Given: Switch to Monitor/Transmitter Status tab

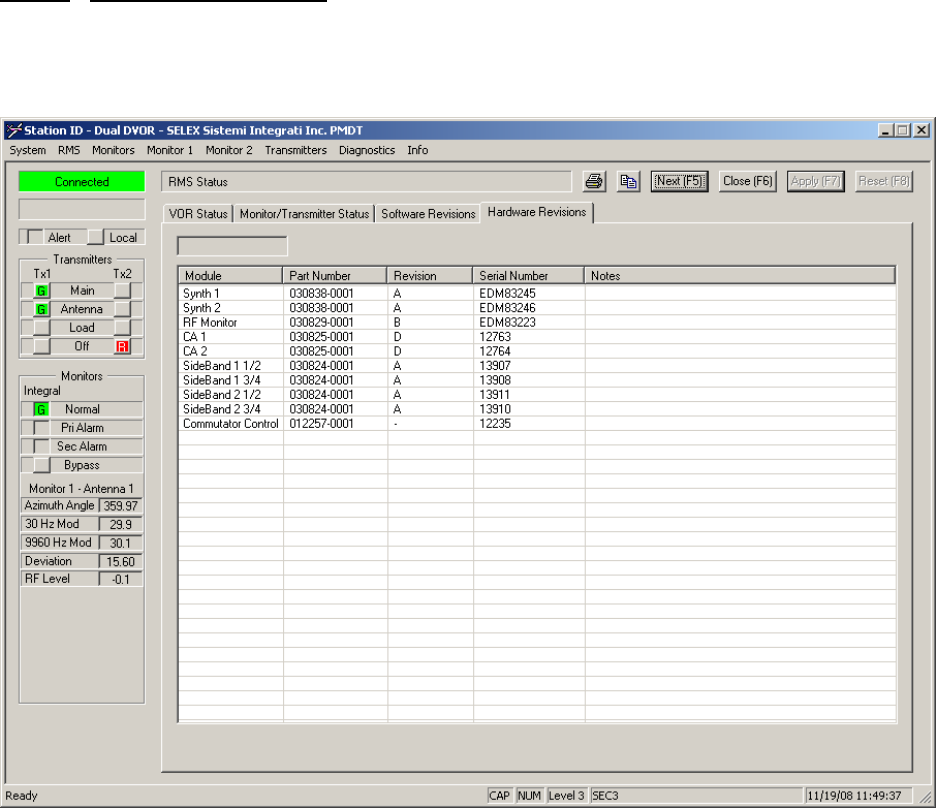Looking at the screenshot, I should click(304, 214).
